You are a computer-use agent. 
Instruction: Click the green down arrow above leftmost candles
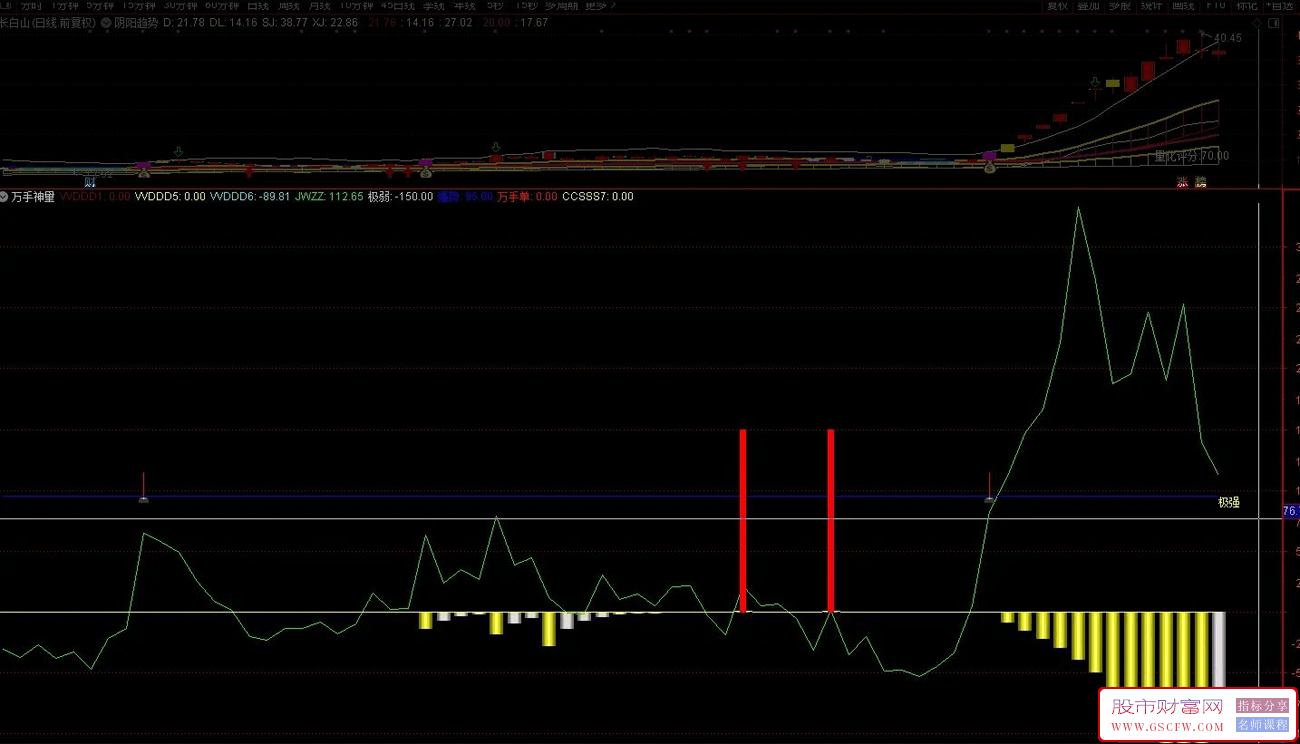(x=178, y=152)
